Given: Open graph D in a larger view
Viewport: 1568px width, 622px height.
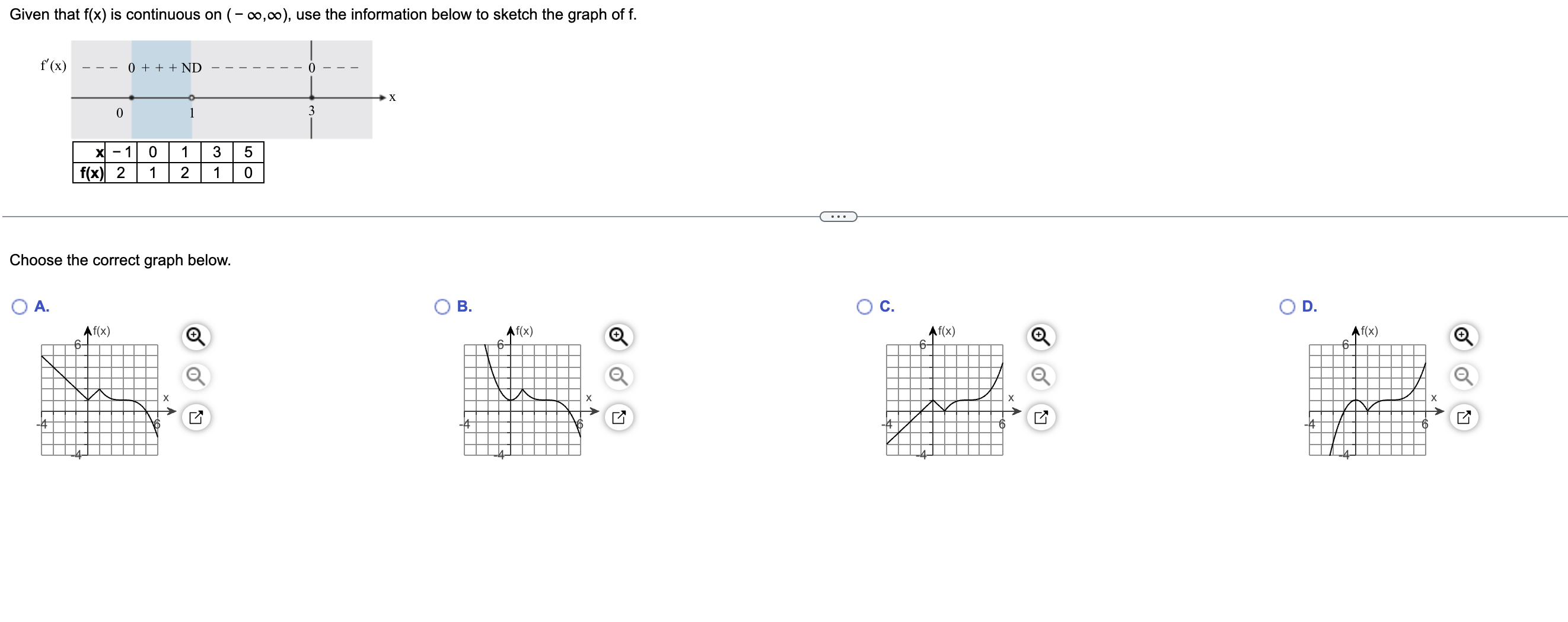Looking at the screenshot, I should coord(1463,417).
